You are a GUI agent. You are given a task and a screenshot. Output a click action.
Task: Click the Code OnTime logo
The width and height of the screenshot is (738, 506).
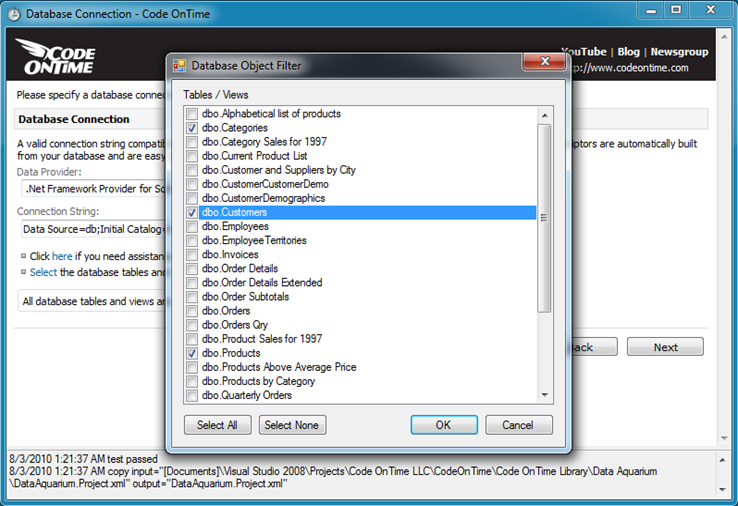(x=56, y=56)
